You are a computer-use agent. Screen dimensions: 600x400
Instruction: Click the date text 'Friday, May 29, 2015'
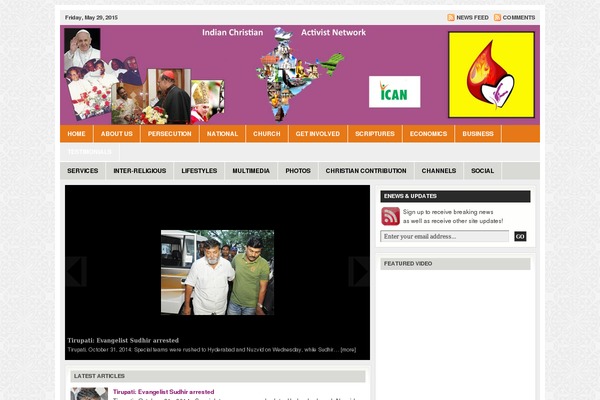91,18
